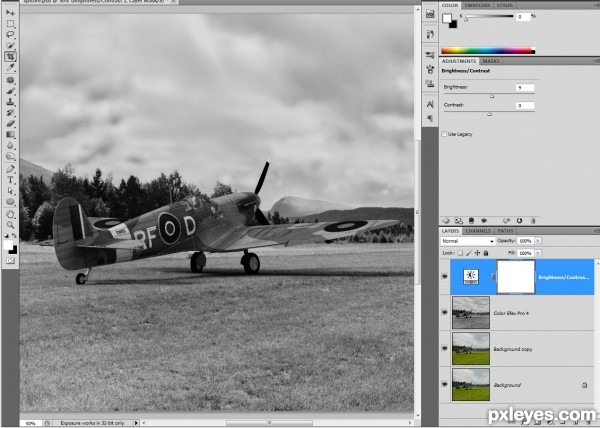Open the Layers panel options menu
Image resolution: width=600 pixels, height=428 pixels.
[x=597, y=231]
